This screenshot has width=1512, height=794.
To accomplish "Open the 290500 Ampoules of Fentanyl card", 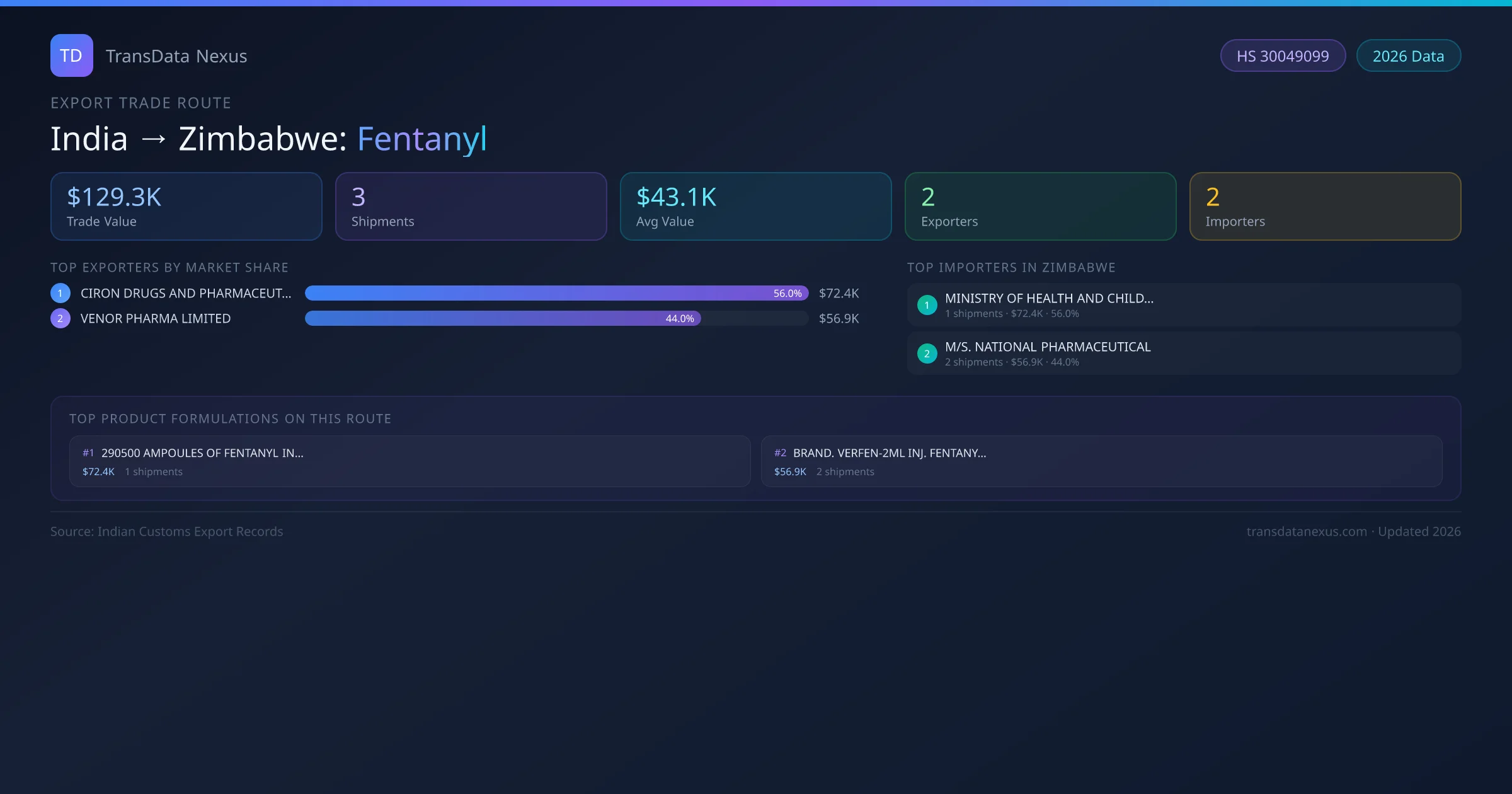I will (x=409, y=461).
